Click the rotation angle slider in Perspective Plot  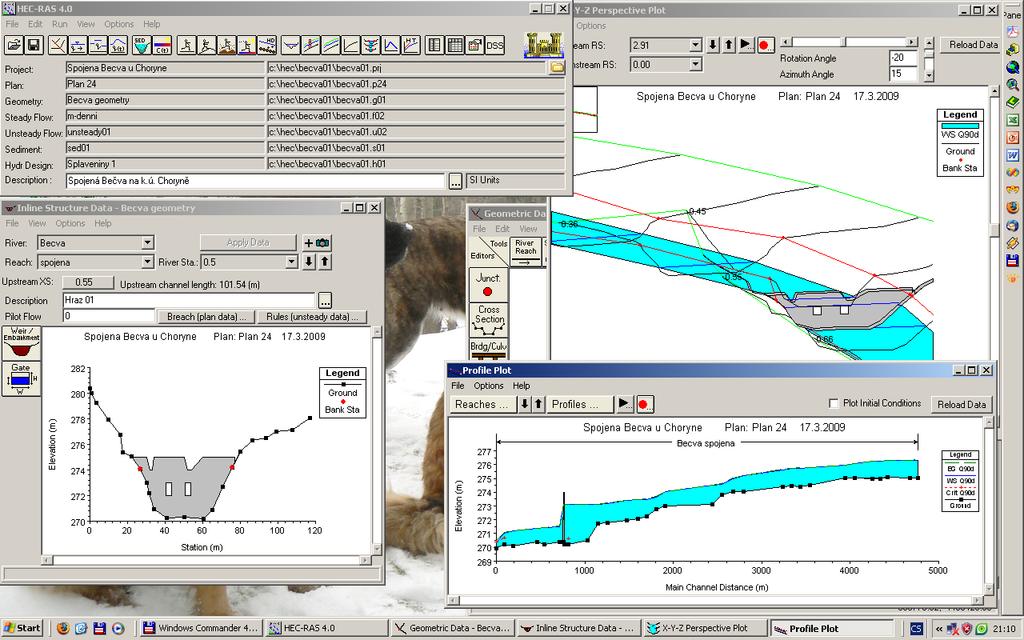849,42
